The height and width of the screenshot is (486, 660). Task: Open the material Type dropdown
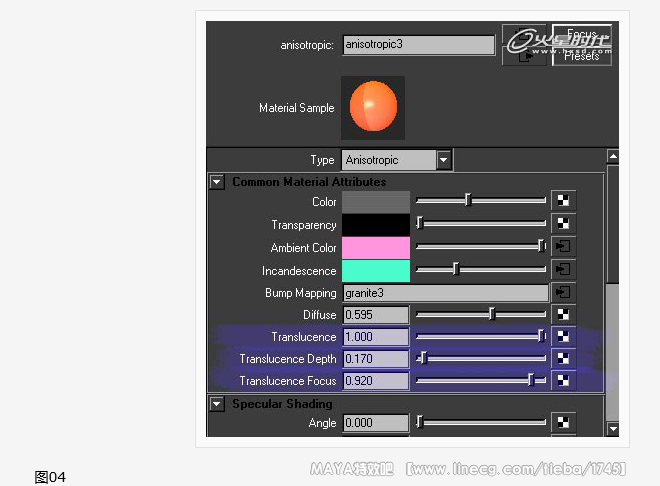tap(444, 160)
